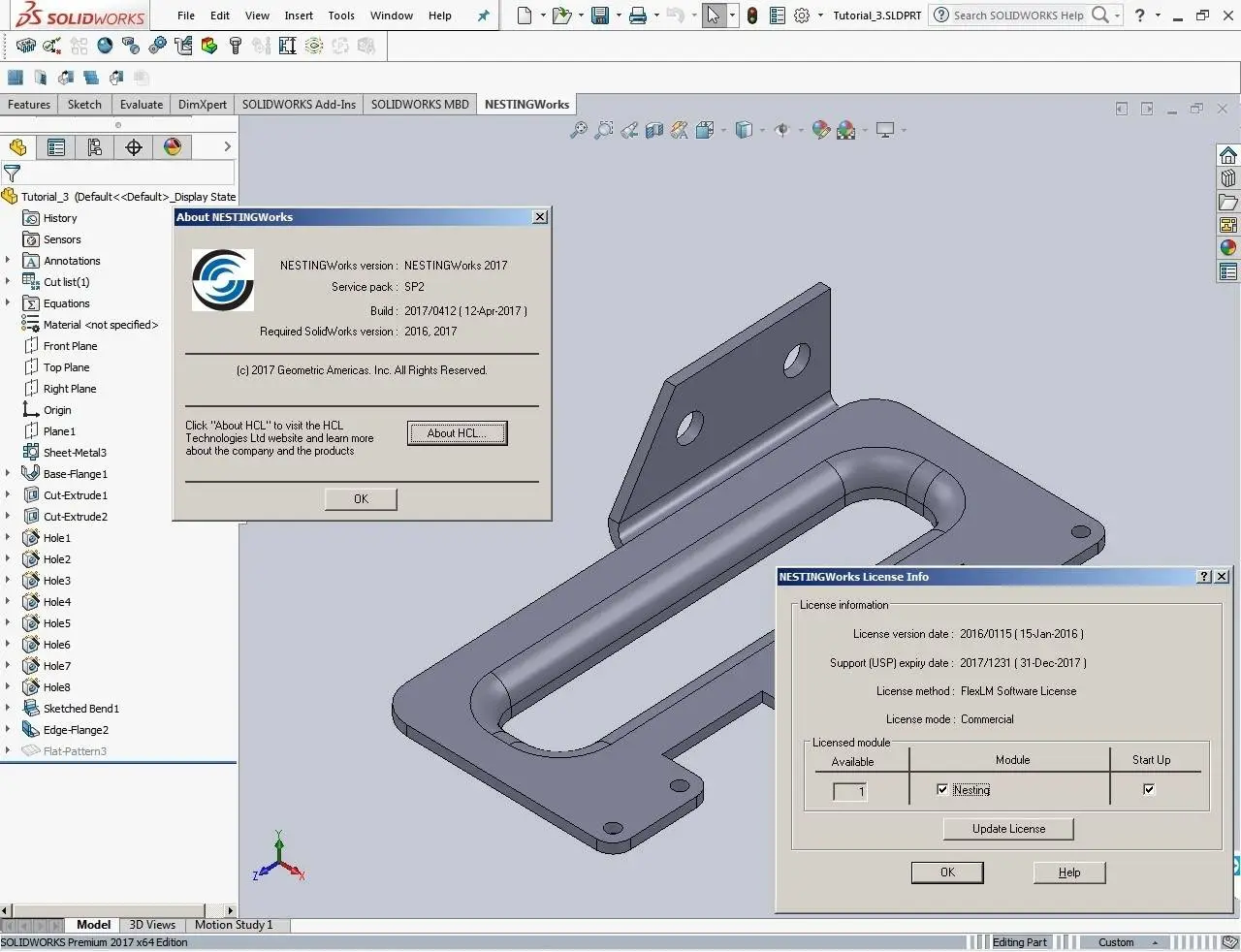1241x952 pixels.
Task: Click the Save diskette icon
Action: click(600, 16)
